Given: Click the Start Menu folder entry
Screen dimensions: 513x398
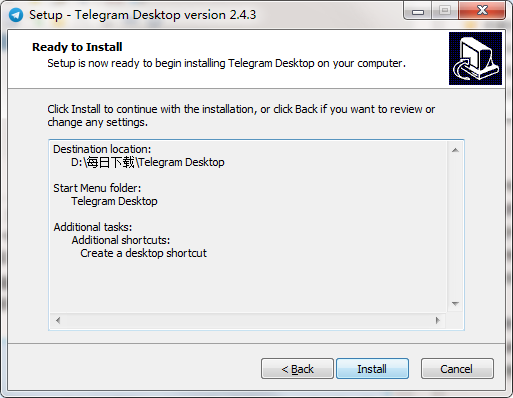Looking at the screenshot, I should 114,201.
